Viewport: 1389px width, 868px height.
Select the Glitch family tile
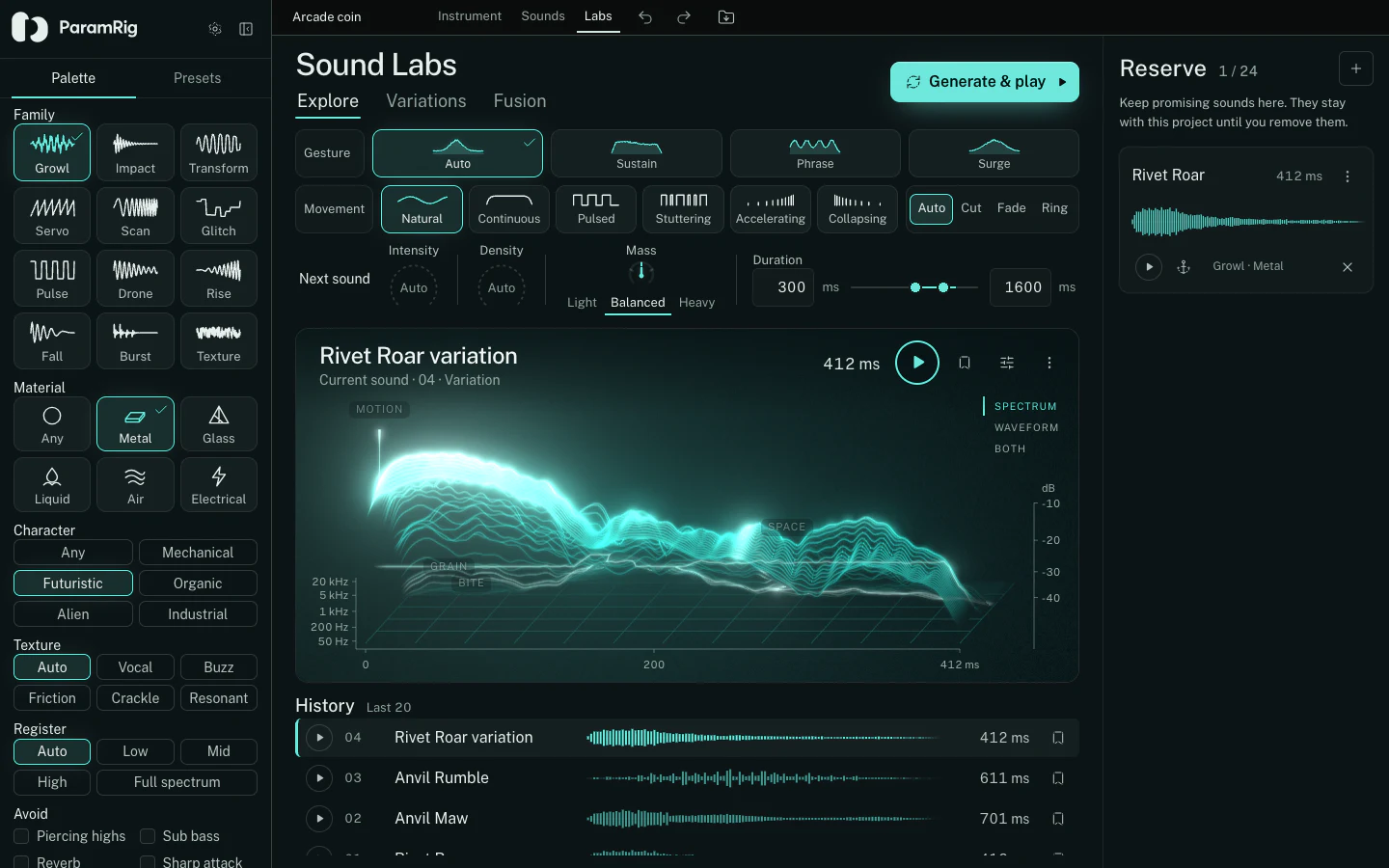point(219,215)
